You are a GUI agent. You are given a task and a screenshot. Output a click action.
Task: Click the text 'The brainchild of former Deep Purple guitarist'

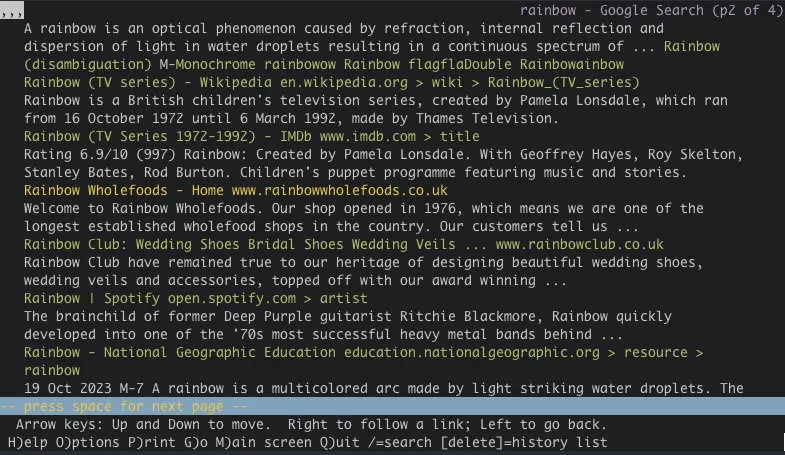click(207, 317)
